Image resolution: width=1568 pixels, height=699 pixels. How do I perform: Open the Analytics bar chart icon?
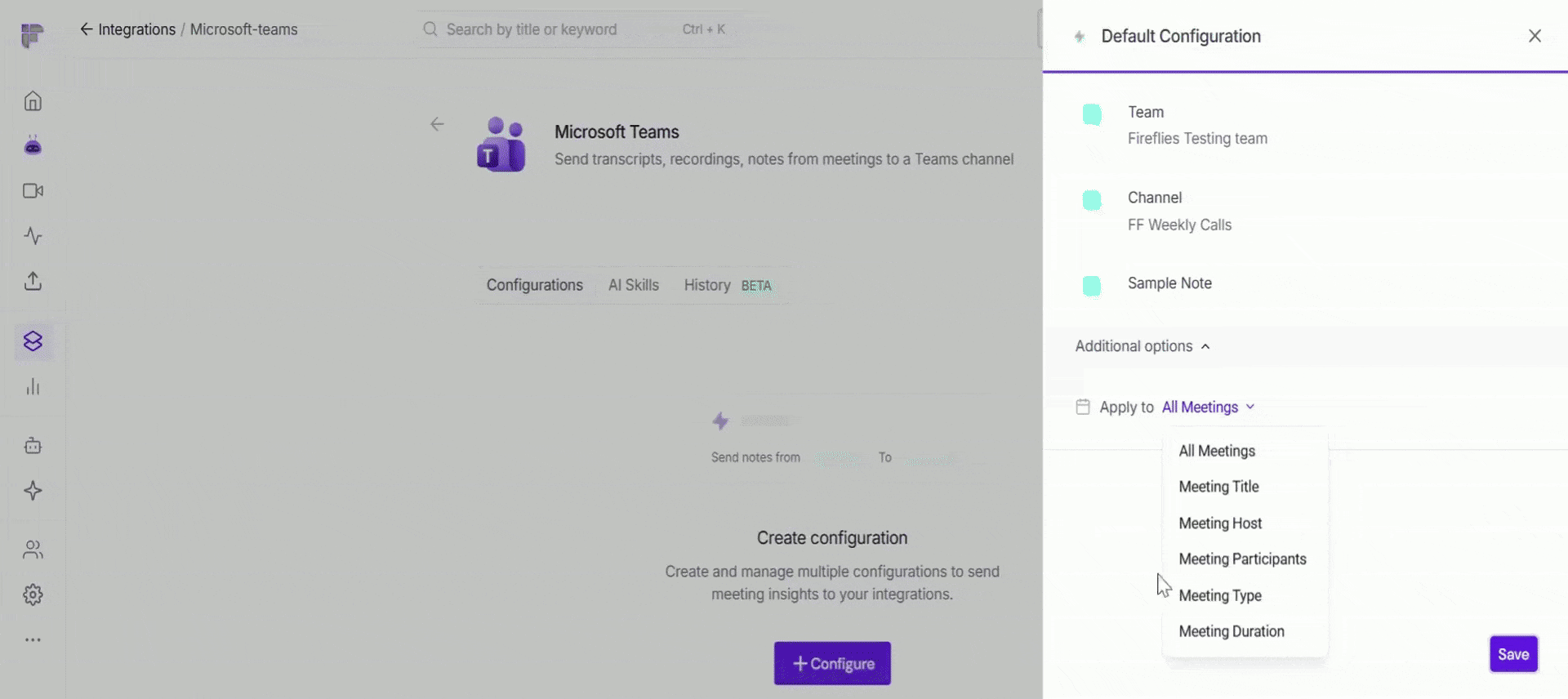33,387
